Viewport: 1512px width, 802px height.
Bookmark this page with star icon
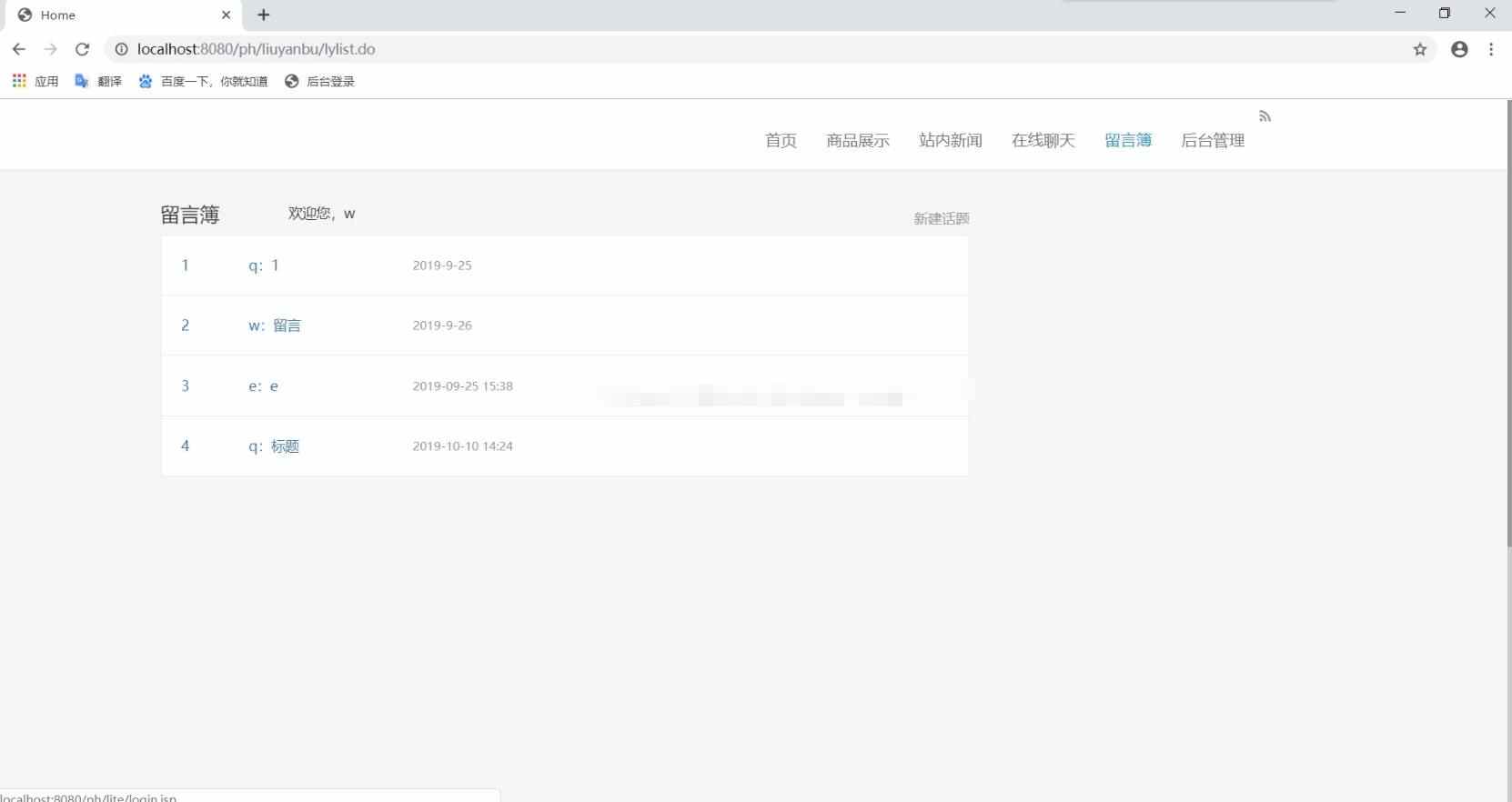[1420, 49]
